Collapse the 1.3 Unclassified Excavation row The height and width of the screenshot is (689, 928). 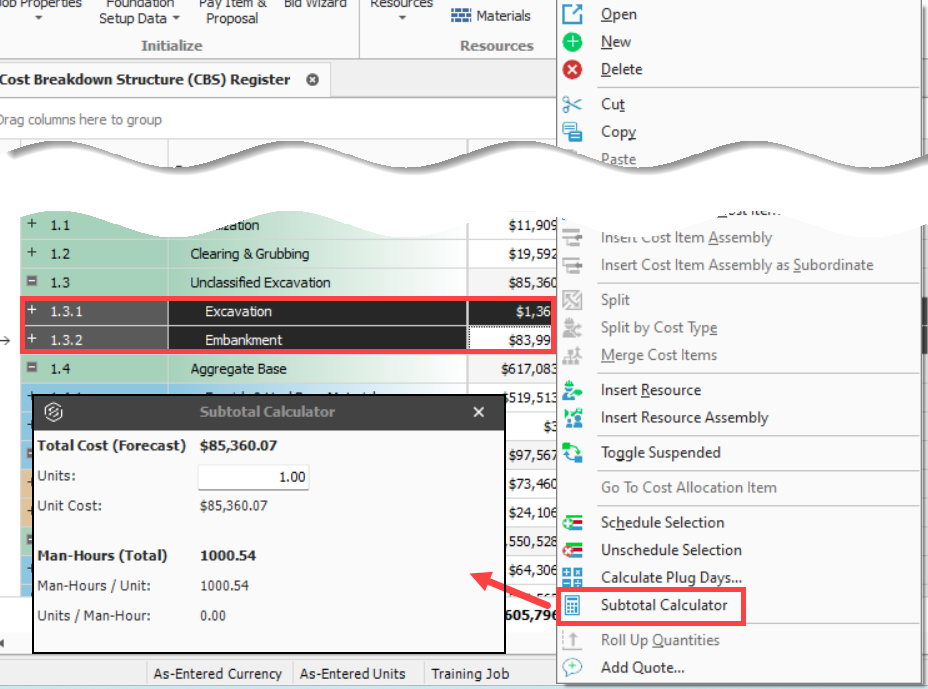pyautogui.click(x=31, y=283)
